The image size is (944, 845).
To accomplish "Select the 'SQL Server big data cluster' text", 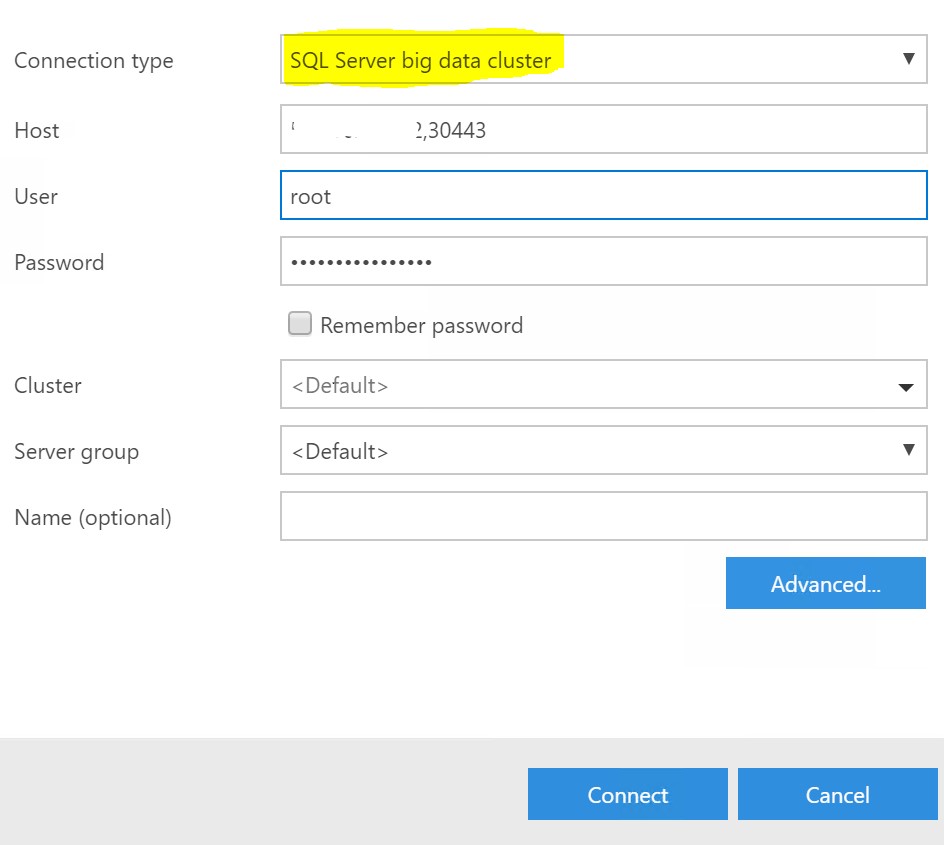I will 420,61.
